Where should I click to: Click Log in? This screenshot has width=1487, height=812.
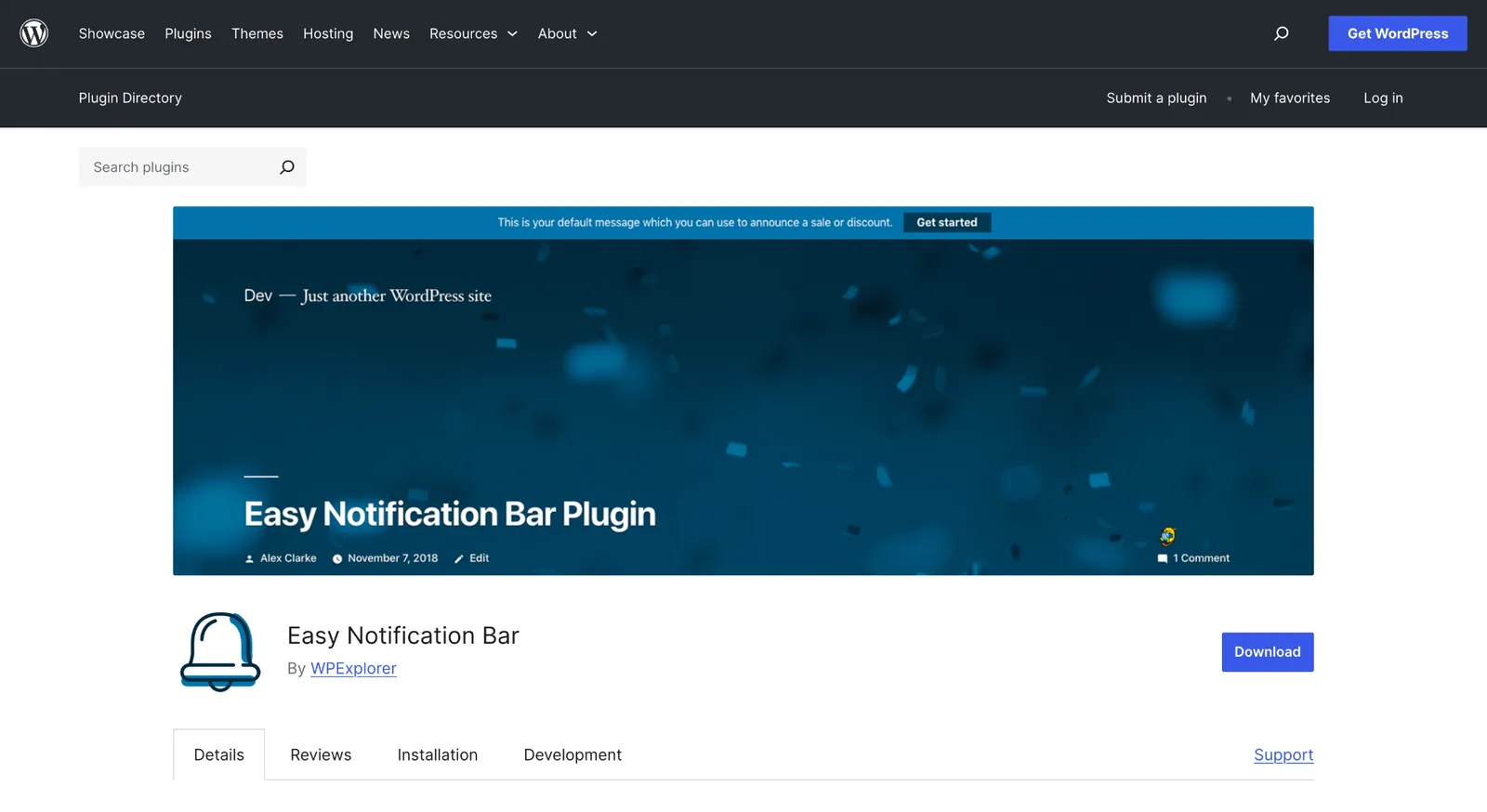click(x=1383, y=98)
